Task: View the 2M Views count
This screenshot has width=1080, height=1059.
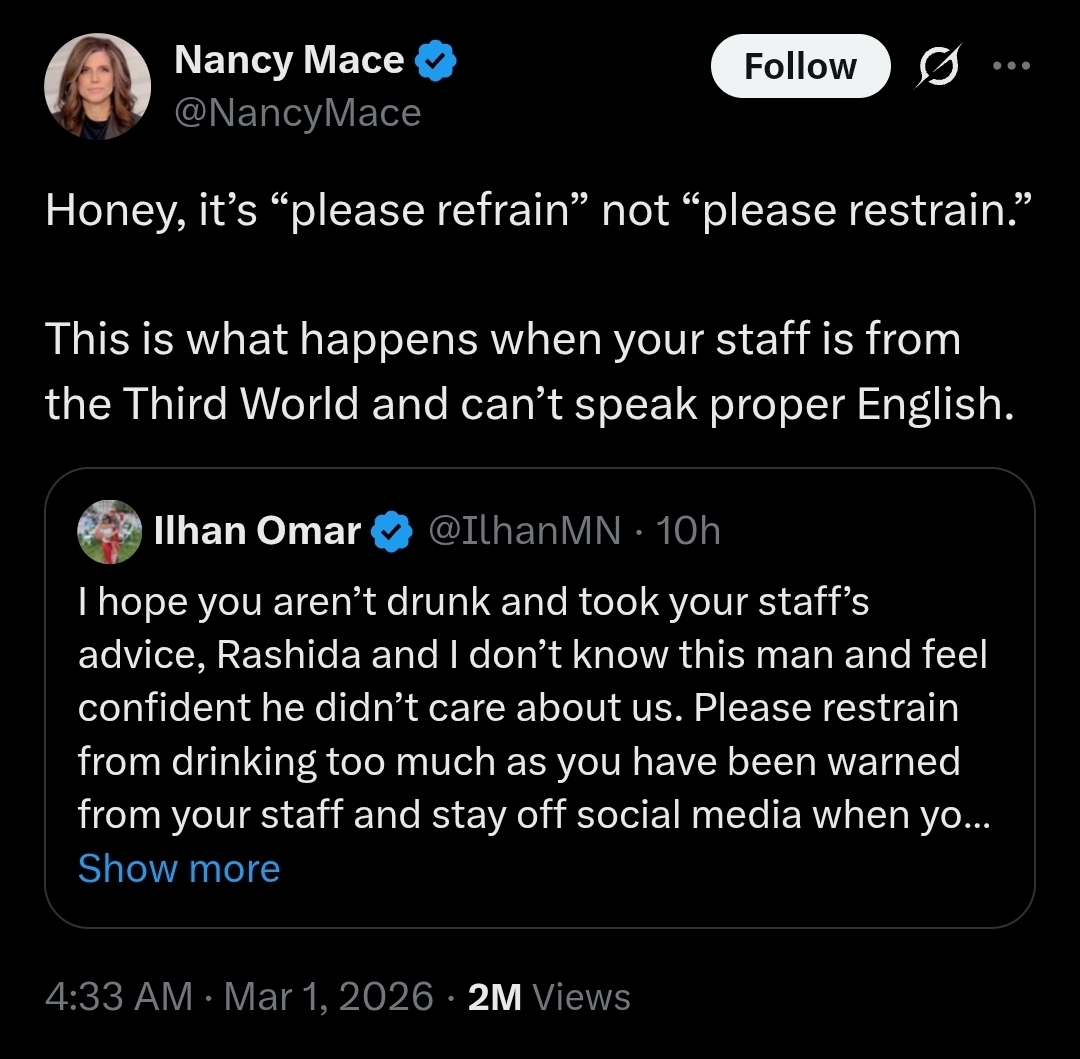Action: (x=549, y=997)
